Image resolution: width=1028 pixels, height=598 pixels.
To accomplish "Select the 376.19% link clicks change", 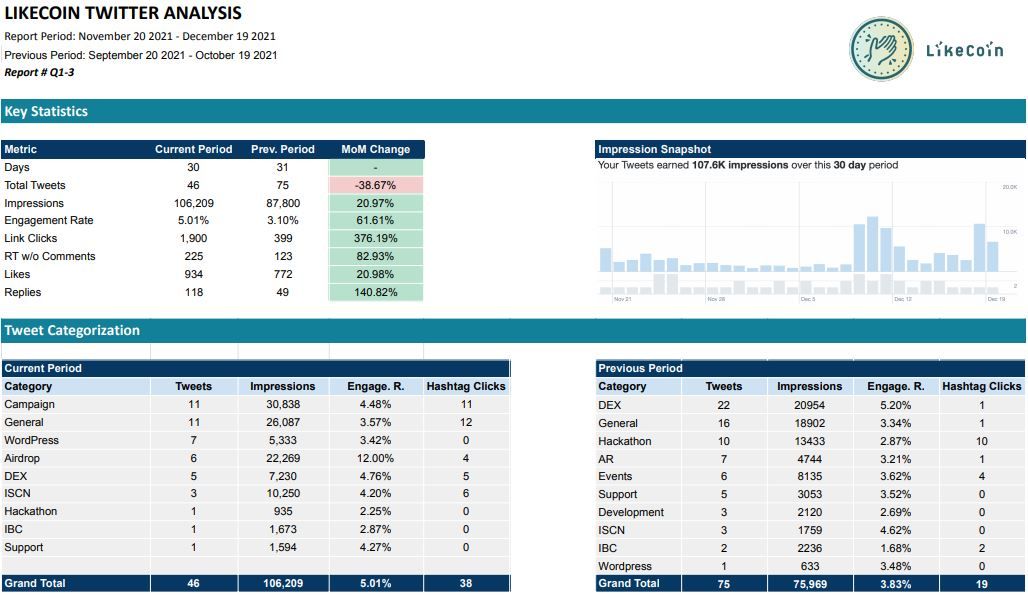I will click(x=376, y=239).
